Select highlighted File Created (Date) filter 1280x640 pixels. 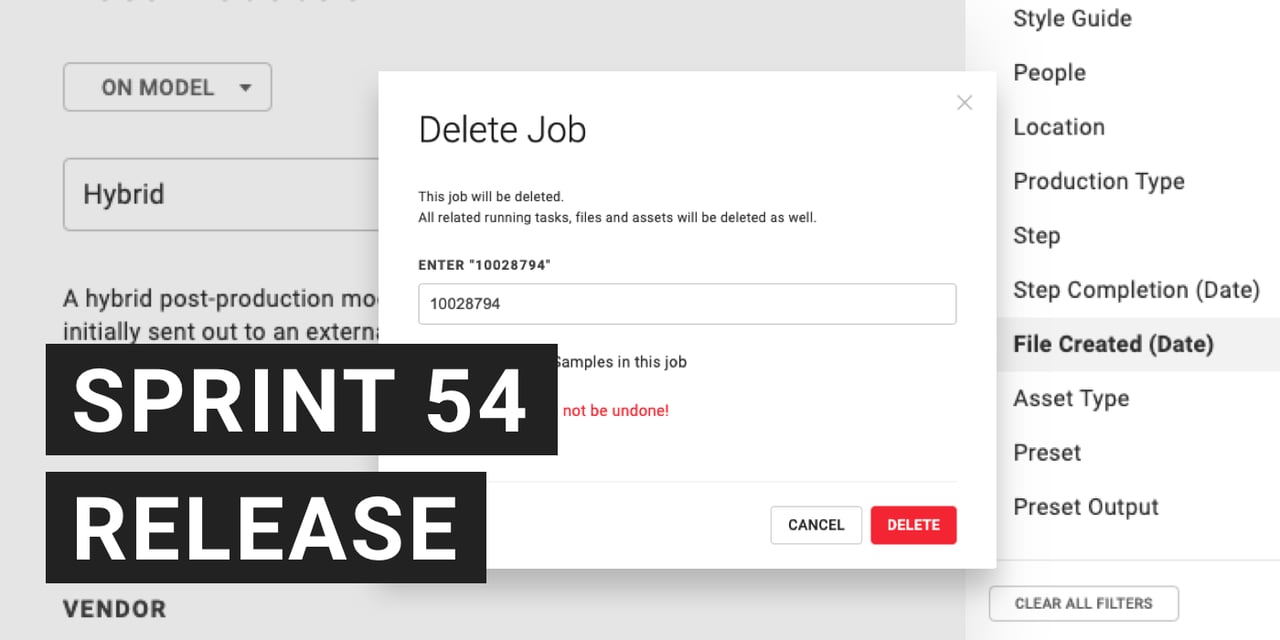click(x=1113, y=344)
